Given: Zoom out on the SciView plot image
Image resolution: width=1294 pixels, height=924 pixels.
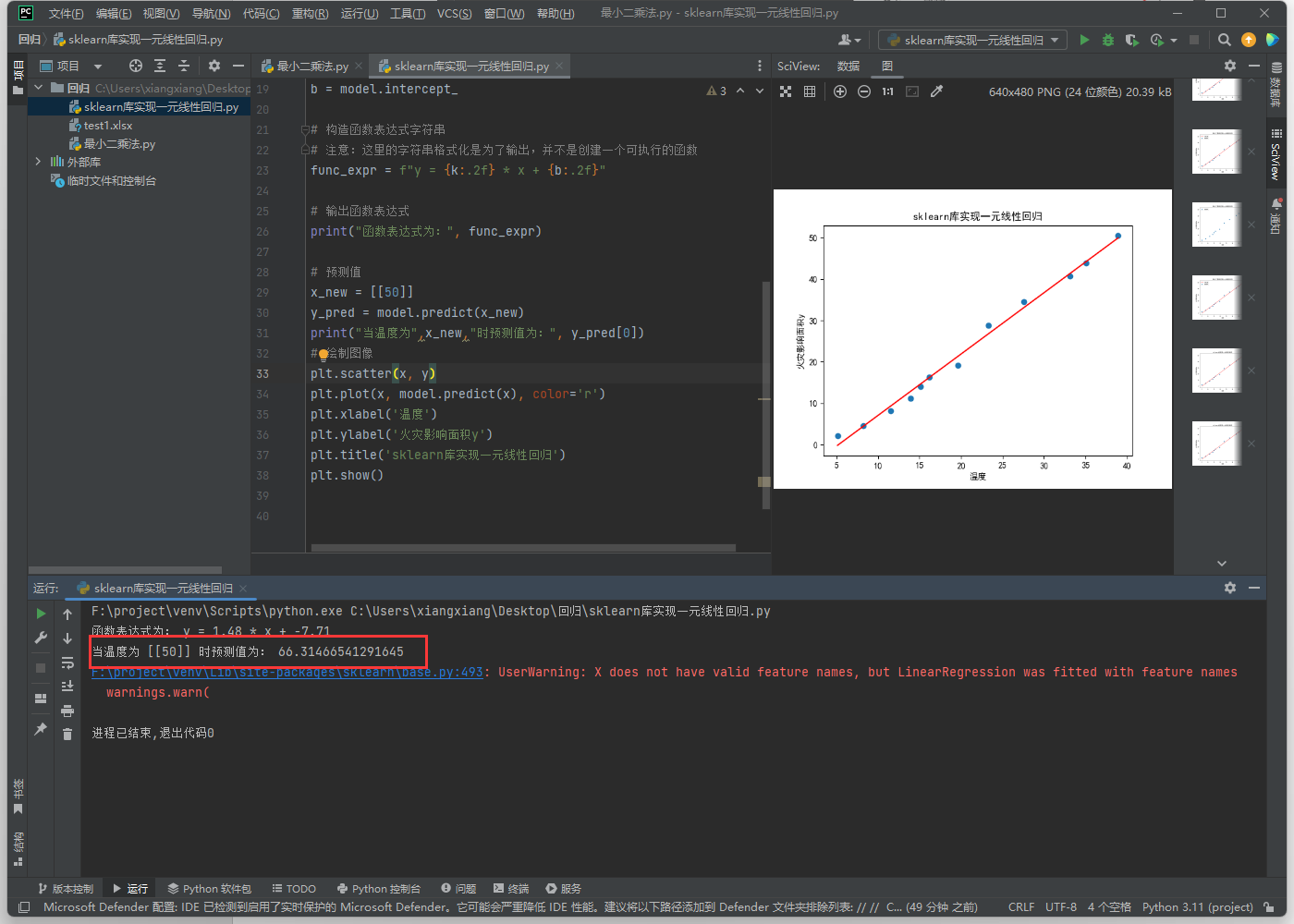Looking at the screenshot, I should (863, 91).
